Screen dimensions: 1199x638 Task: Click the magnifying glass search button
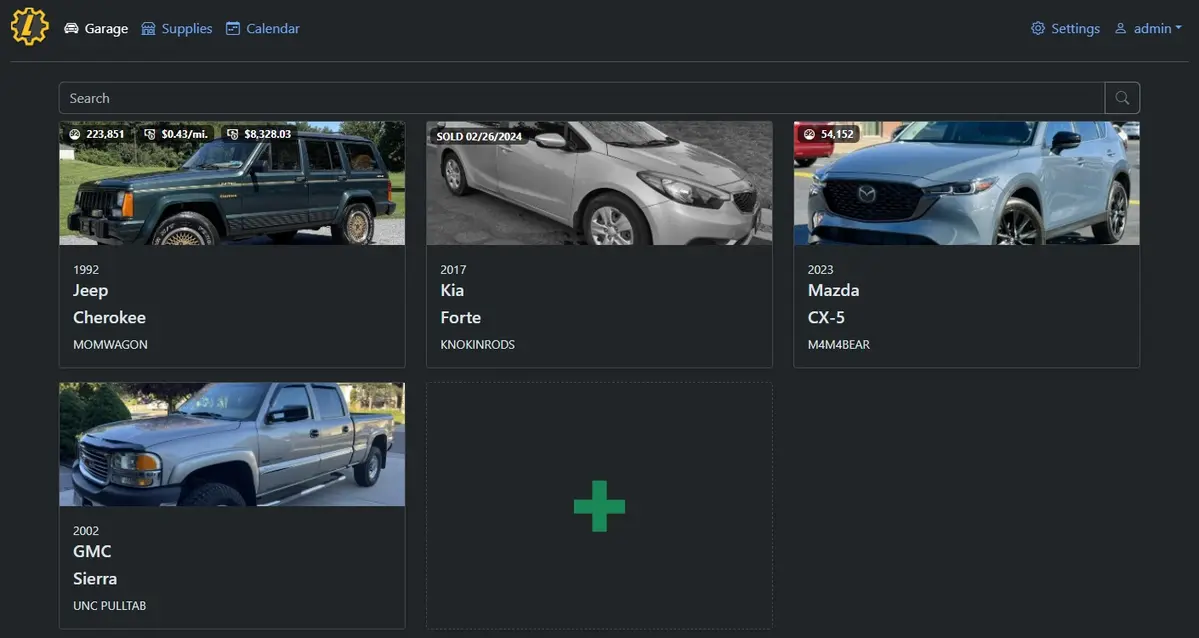1123,98
